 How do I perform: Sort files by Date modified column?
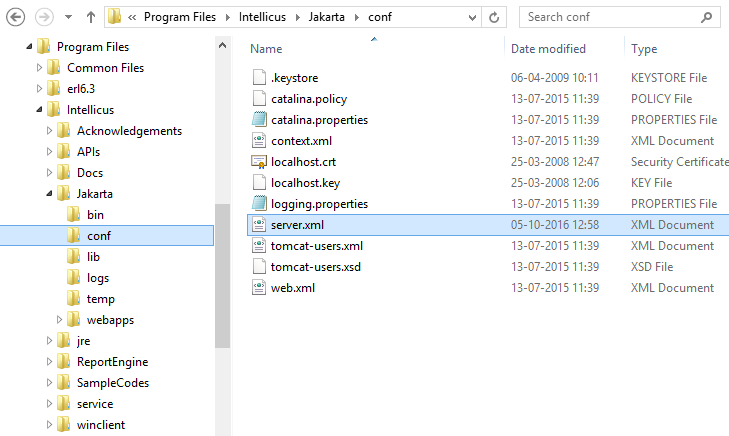[548, 49]
